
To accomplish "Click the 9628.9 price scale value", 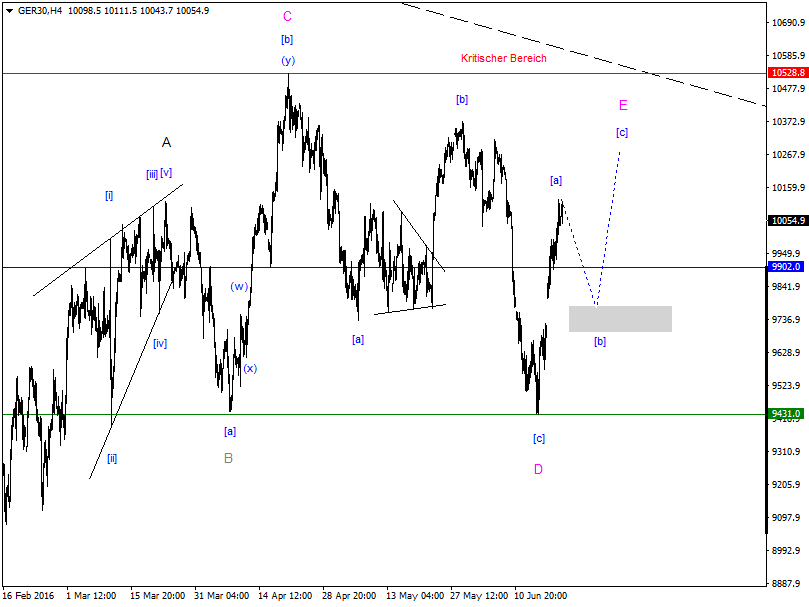I will 786,353.
